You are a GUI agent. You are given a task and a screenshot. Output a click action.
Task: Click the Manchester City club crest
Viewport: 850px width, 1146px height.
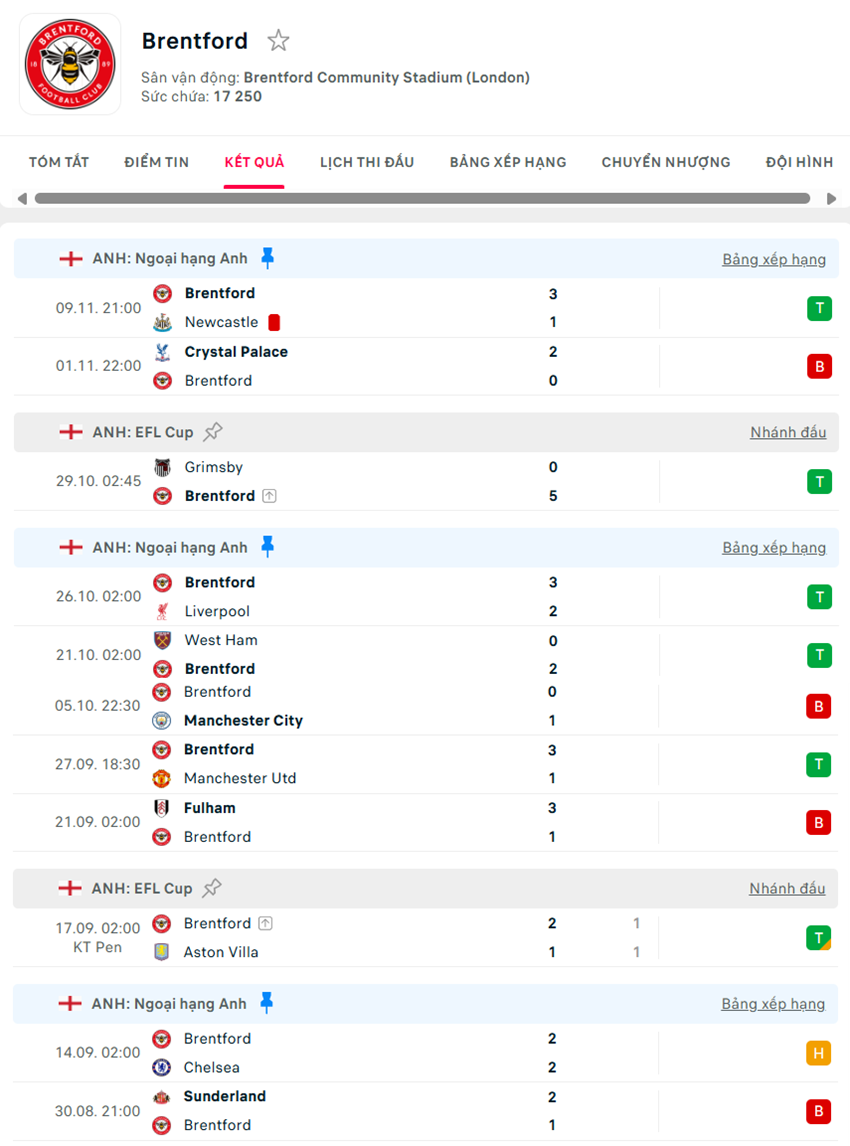(x=163, y=720)
